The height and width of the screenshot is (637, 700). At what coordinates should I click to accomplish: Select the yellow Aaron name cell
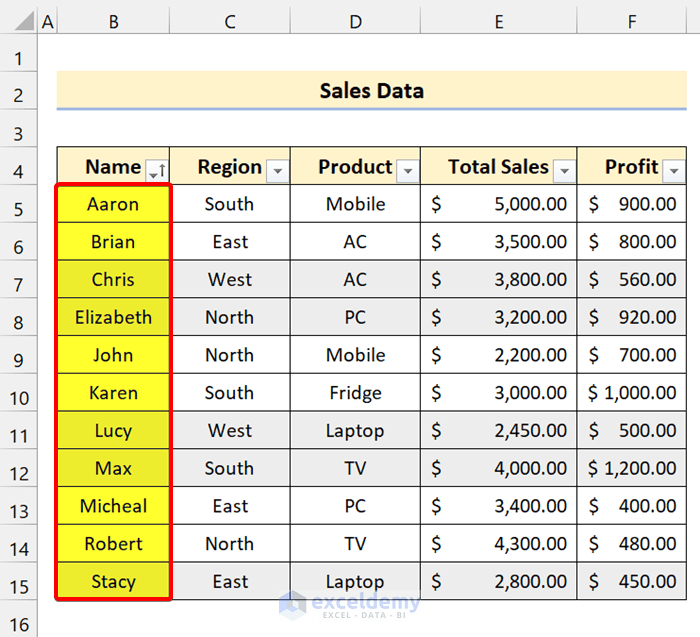click(x=113, y=204)
